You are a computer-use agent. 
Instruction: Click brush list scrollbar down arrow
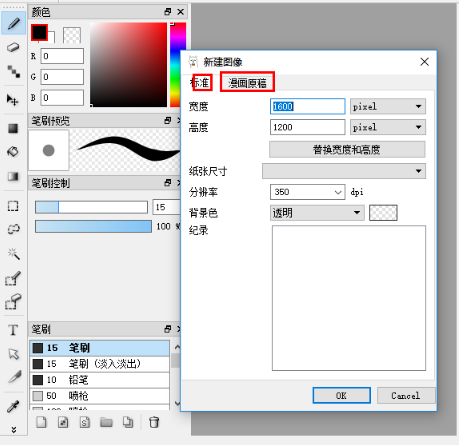coord(177,403)
